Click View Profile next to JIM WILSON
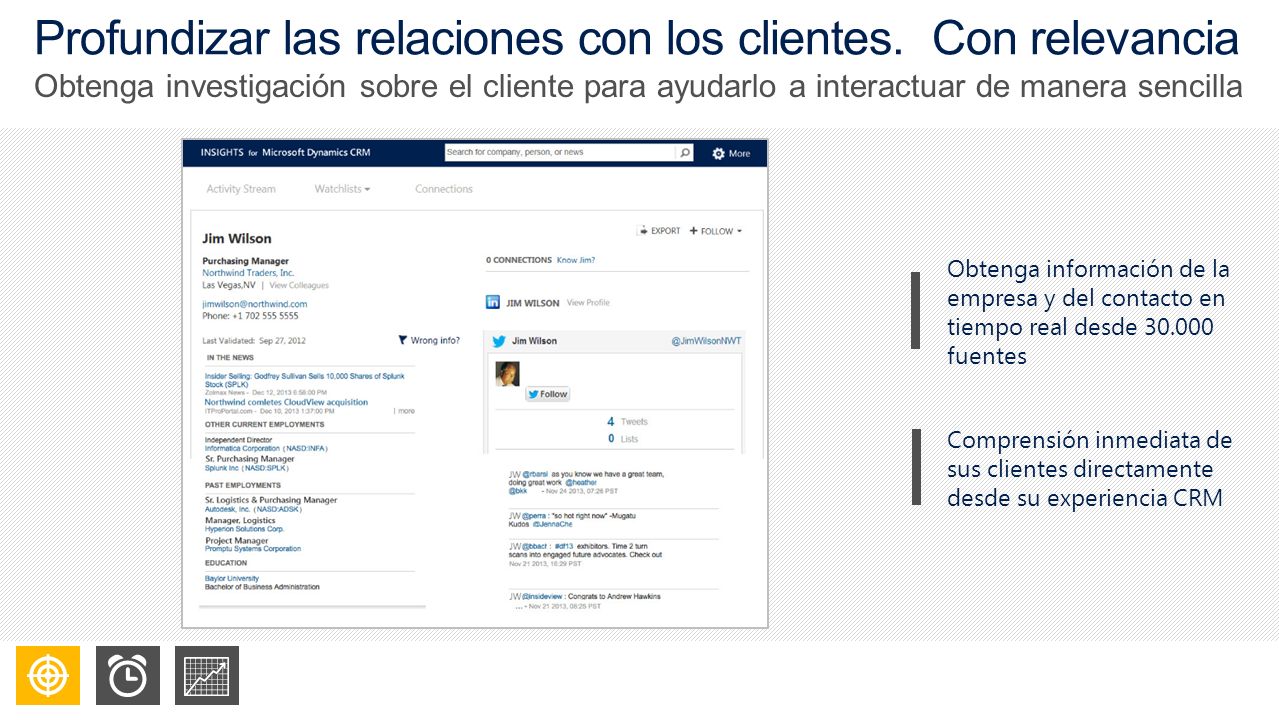This screenshot has height=720, width=1279. (588, 302)
